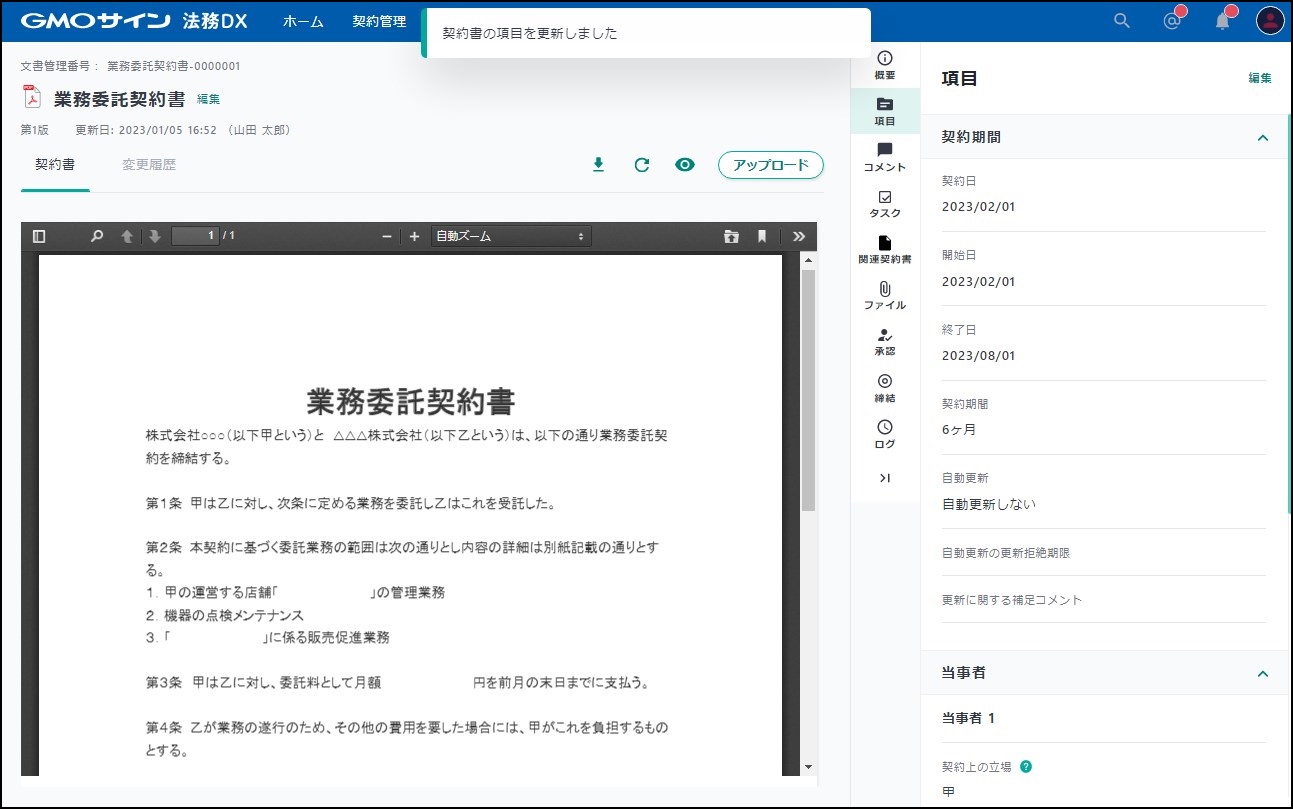The width and height of the screenshot is (1293, 809).
Task: Click the PDF page number field
Action: click(x=194, y=236)
